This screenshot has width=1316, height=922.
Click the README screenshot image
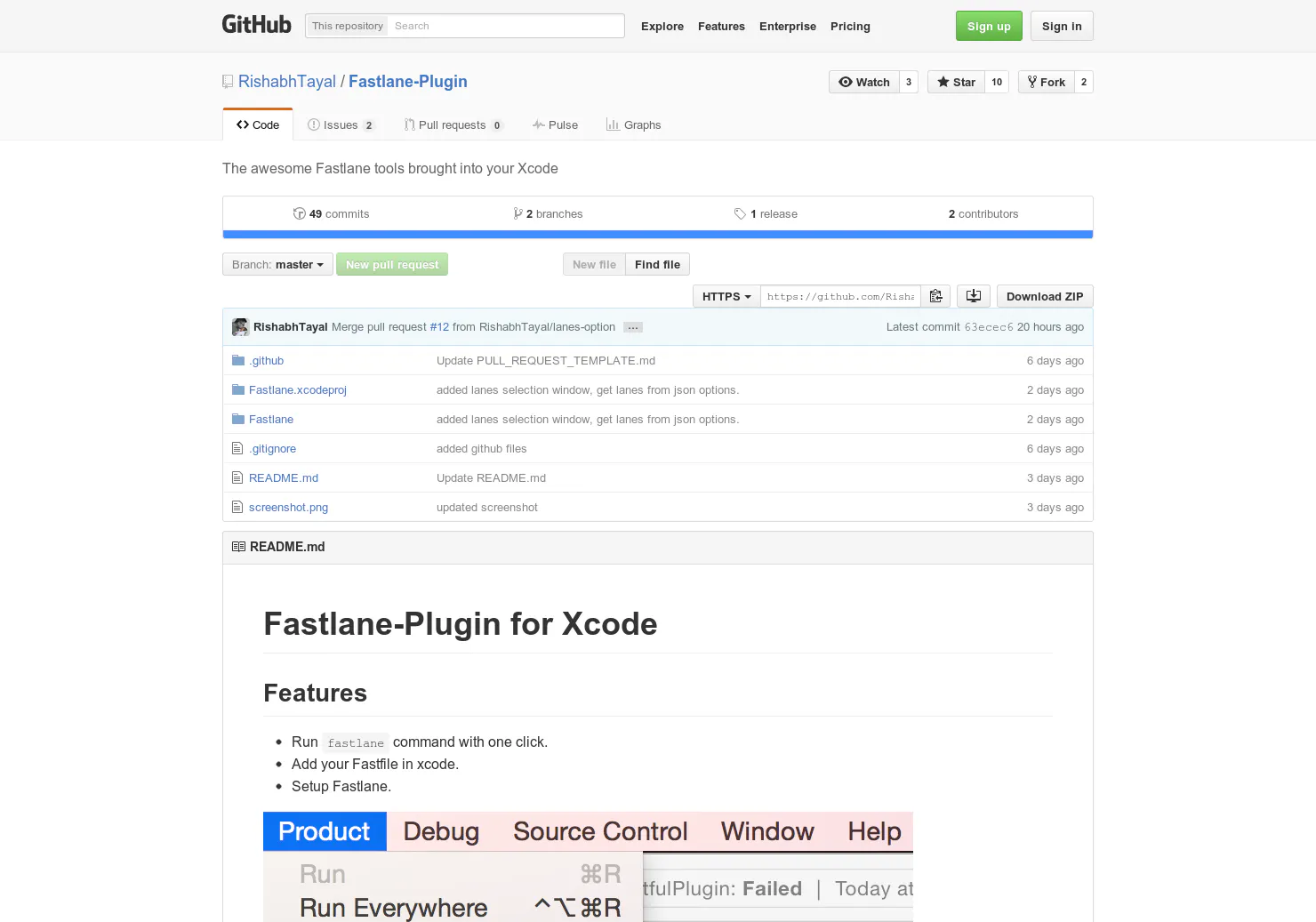pos(588,867)
